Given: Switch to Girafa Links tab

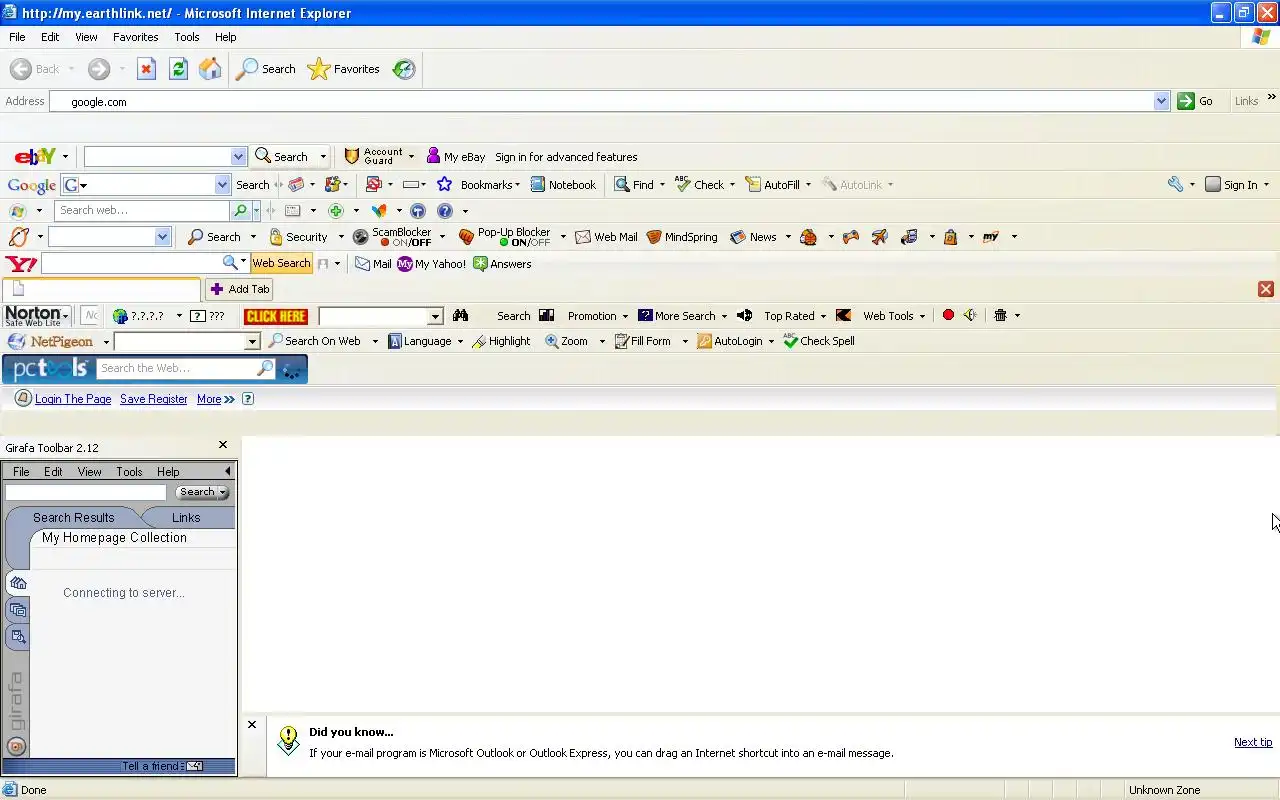Looking at the screenshot, I should (186, 518).
